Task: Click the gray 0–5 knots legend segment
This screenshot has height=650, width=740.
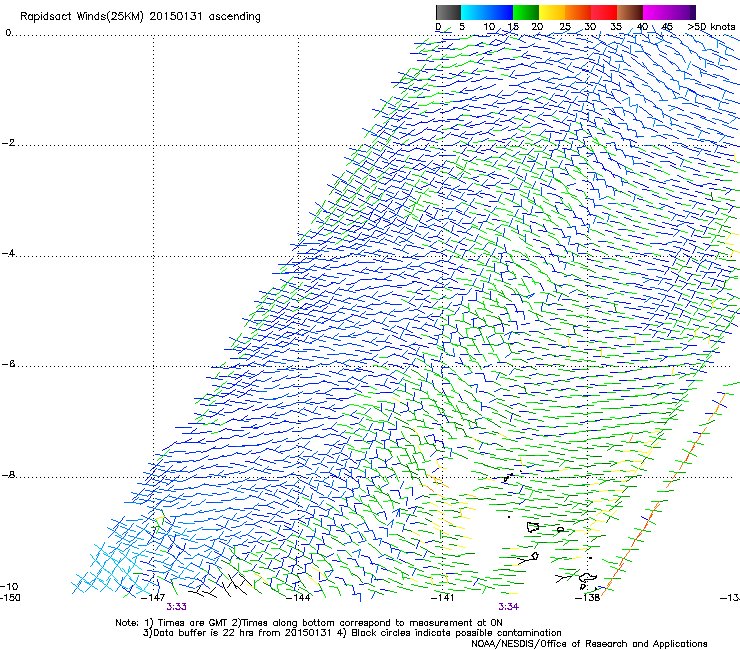Action: click(448, 12)
